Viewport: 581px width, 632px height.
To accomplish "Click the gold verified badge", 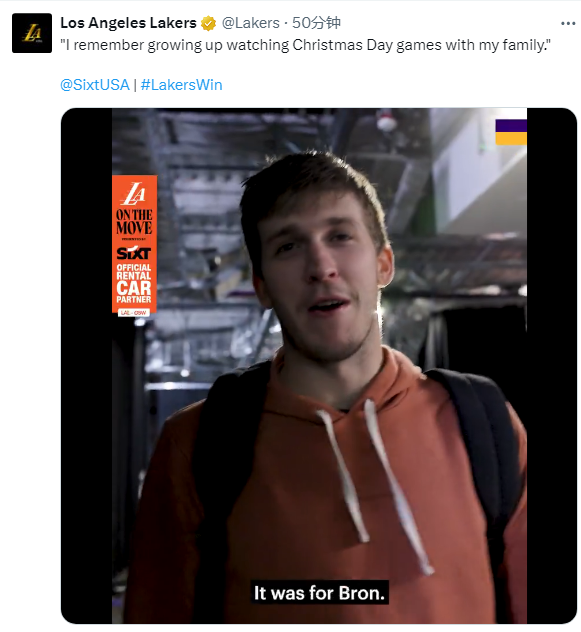I will pyautogui.click(x=208, y=23).
